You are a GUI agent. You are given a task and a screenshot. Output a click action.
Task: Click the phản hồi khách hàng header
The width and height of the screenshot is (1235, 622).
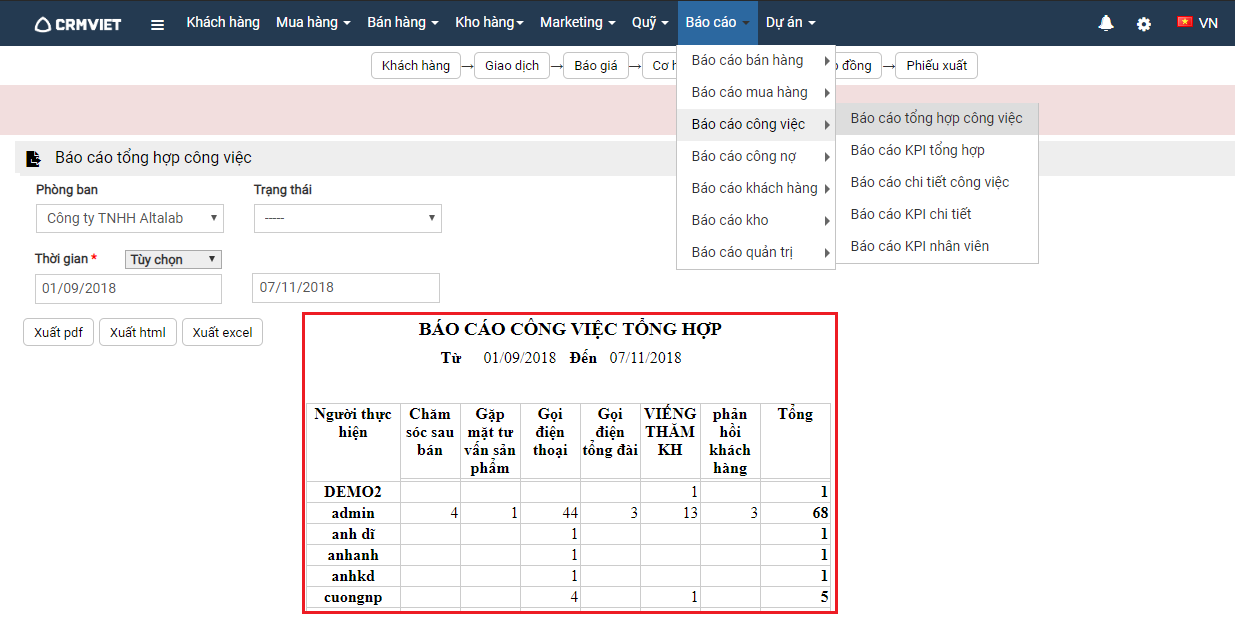pyautogui.click(x=730, y=441)
